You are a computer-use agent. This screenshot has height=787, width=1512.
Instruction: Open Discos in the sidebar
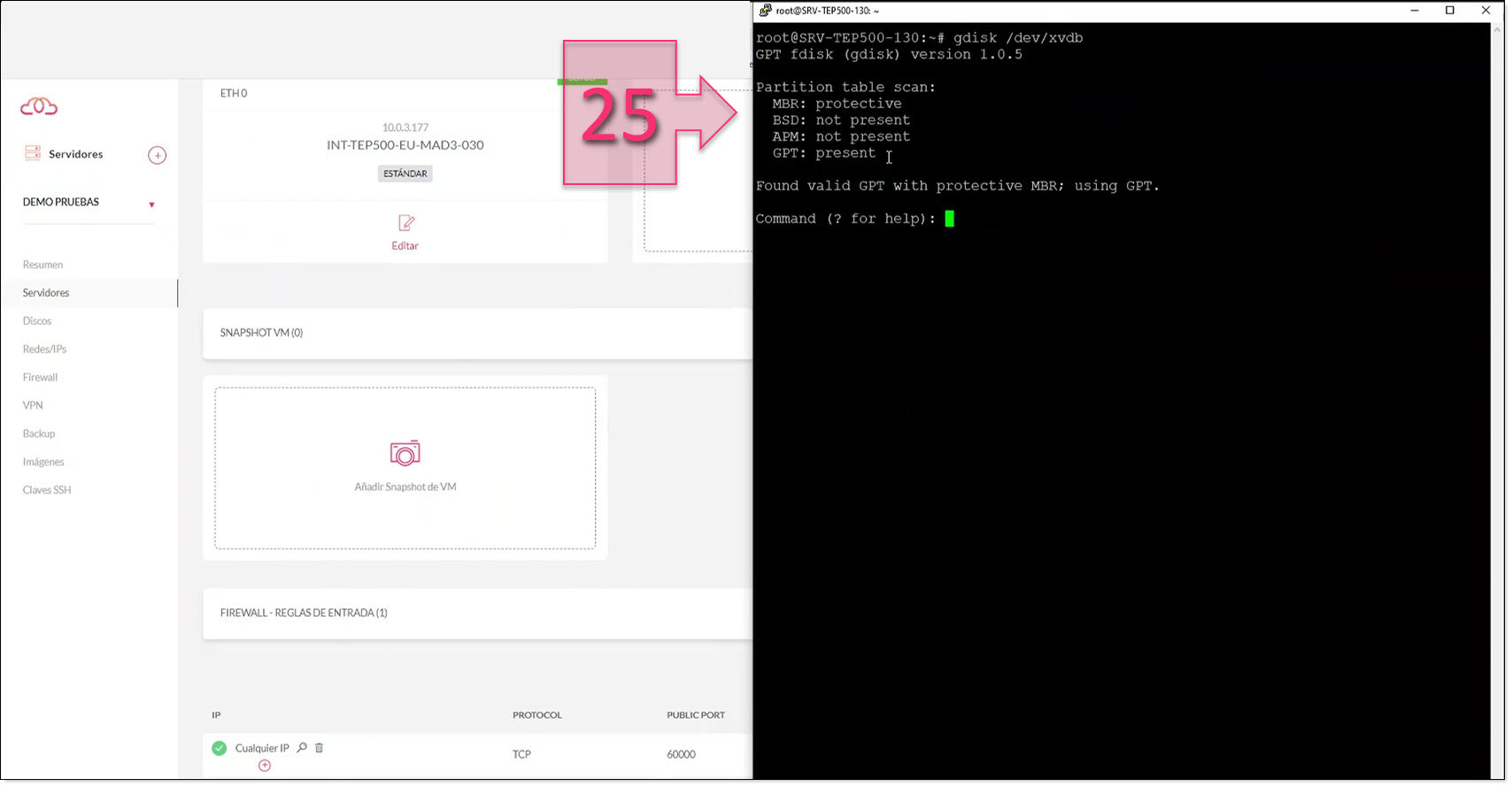coord(37,321)
